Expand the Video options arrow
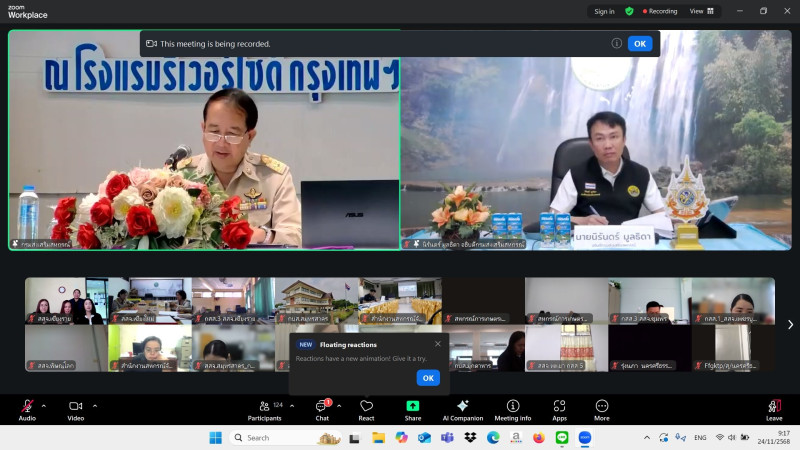Image resolution: width=800 pixels, height=450 pixels. pyautogui.click(x=95, y=405)
